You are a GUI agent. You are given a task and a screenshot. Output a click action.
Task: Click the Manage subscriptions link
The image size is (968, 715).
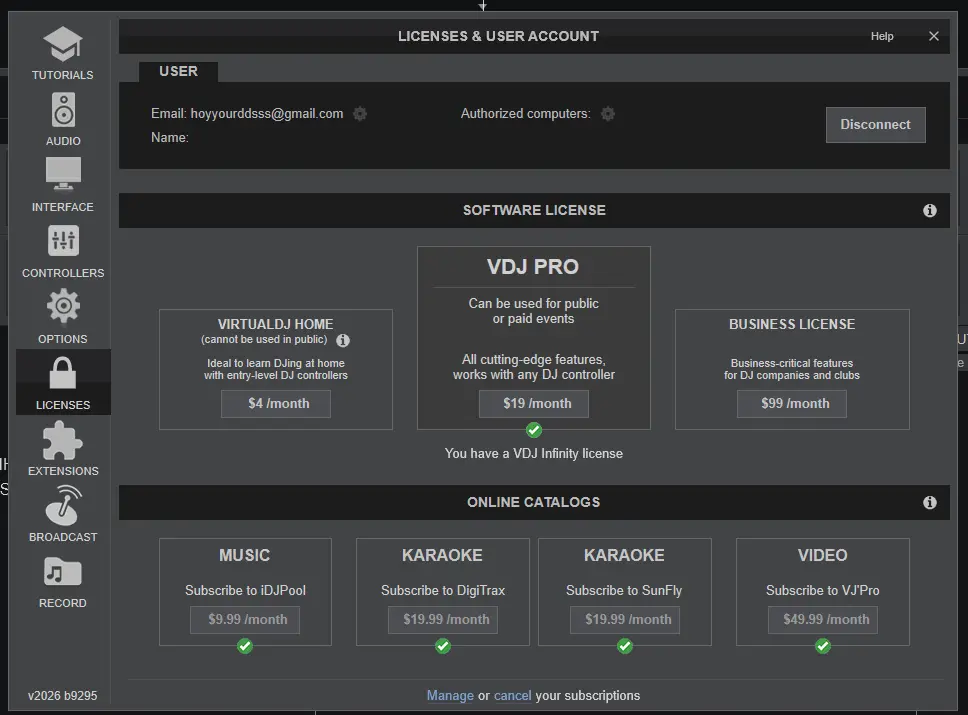tap(450, 696)
